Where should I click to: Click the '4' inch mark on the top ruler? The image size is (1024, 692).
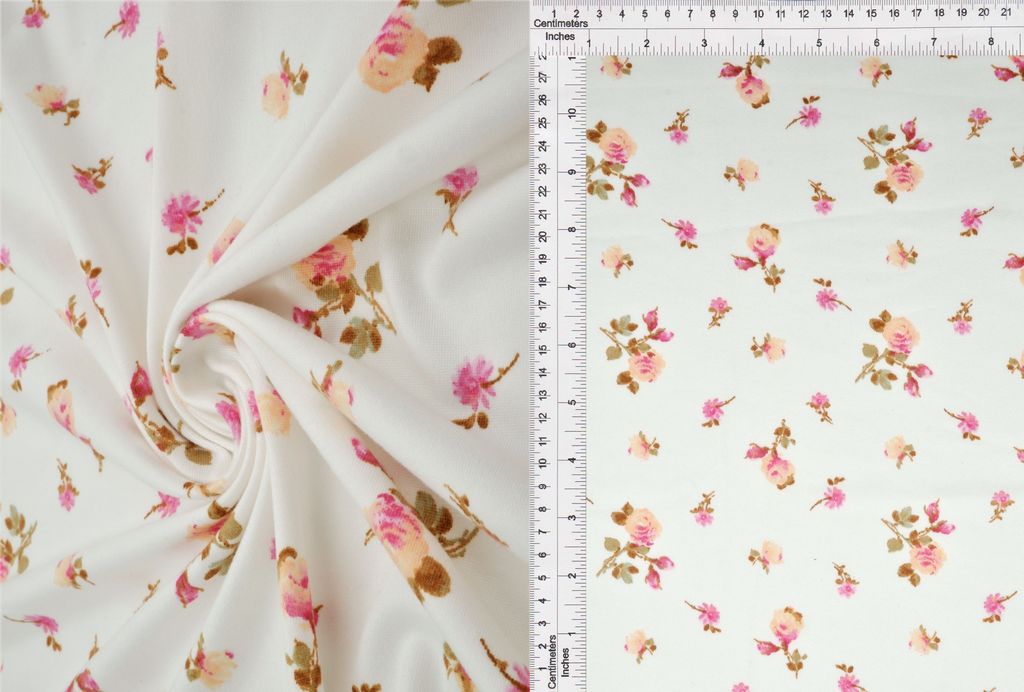761,43
